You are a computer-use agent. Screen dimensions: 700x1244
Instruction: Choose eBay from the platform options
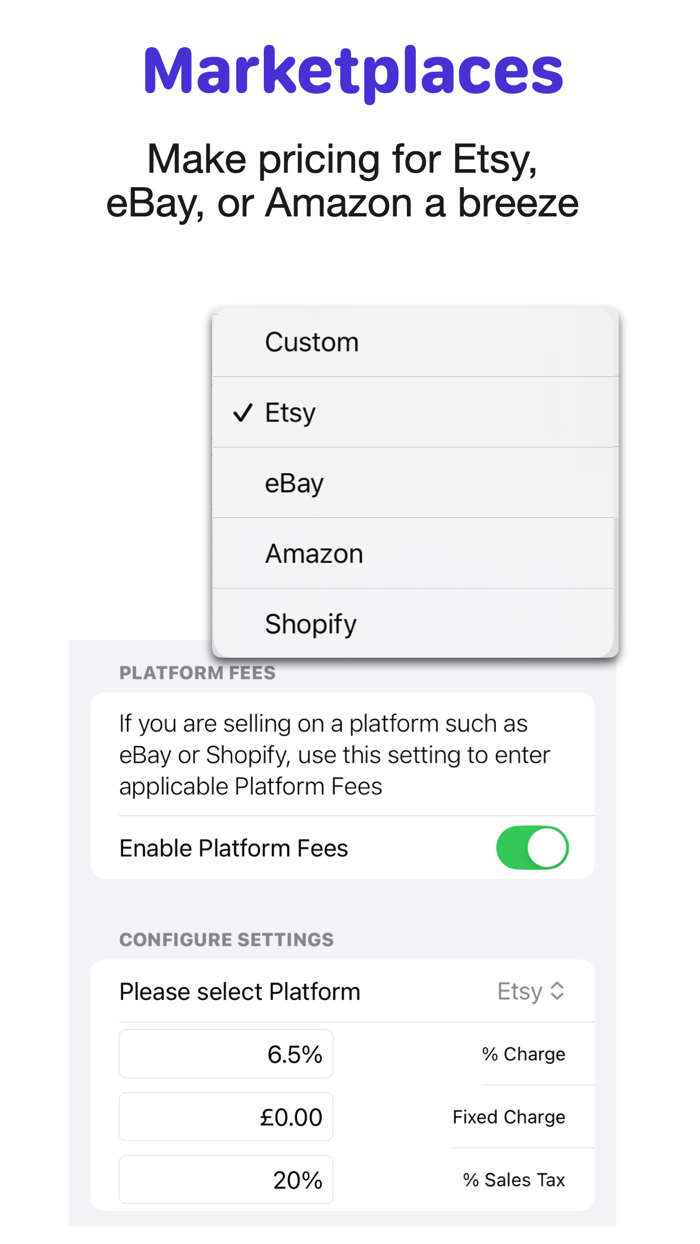tap(294, 483)
